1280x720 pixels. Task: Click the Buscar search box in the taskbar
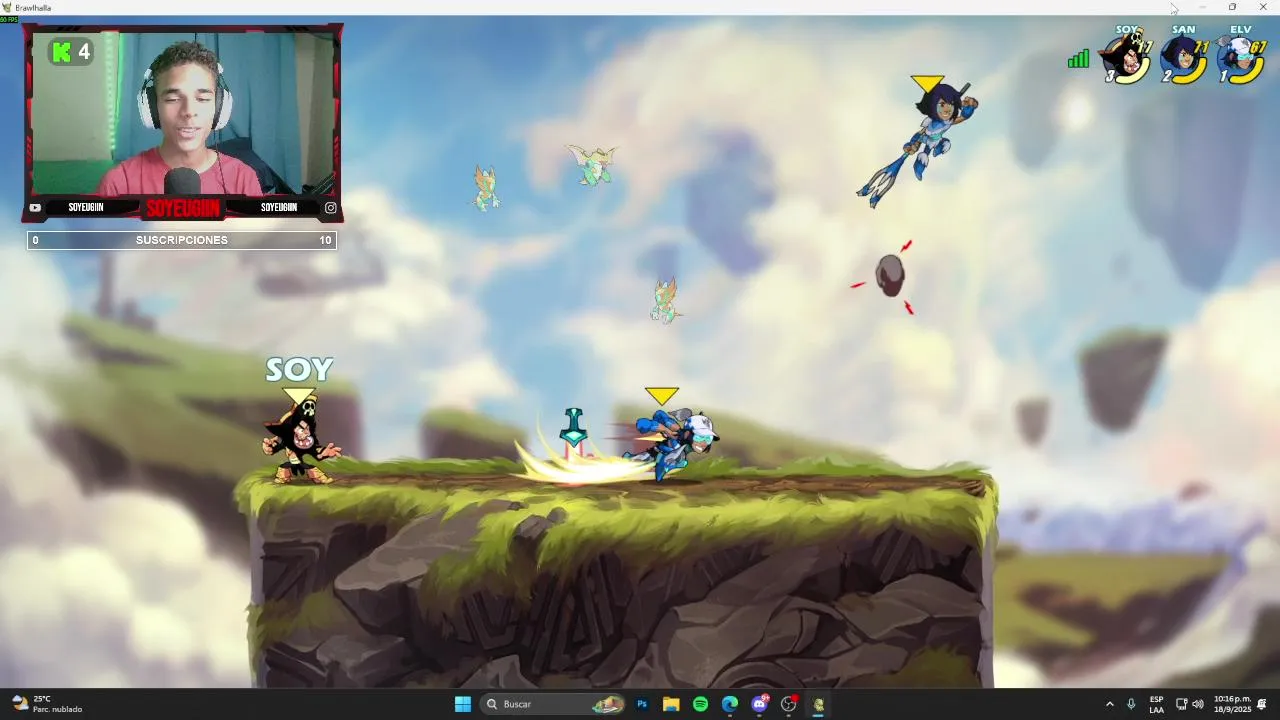pyautogui.click(x=554, y=704)
